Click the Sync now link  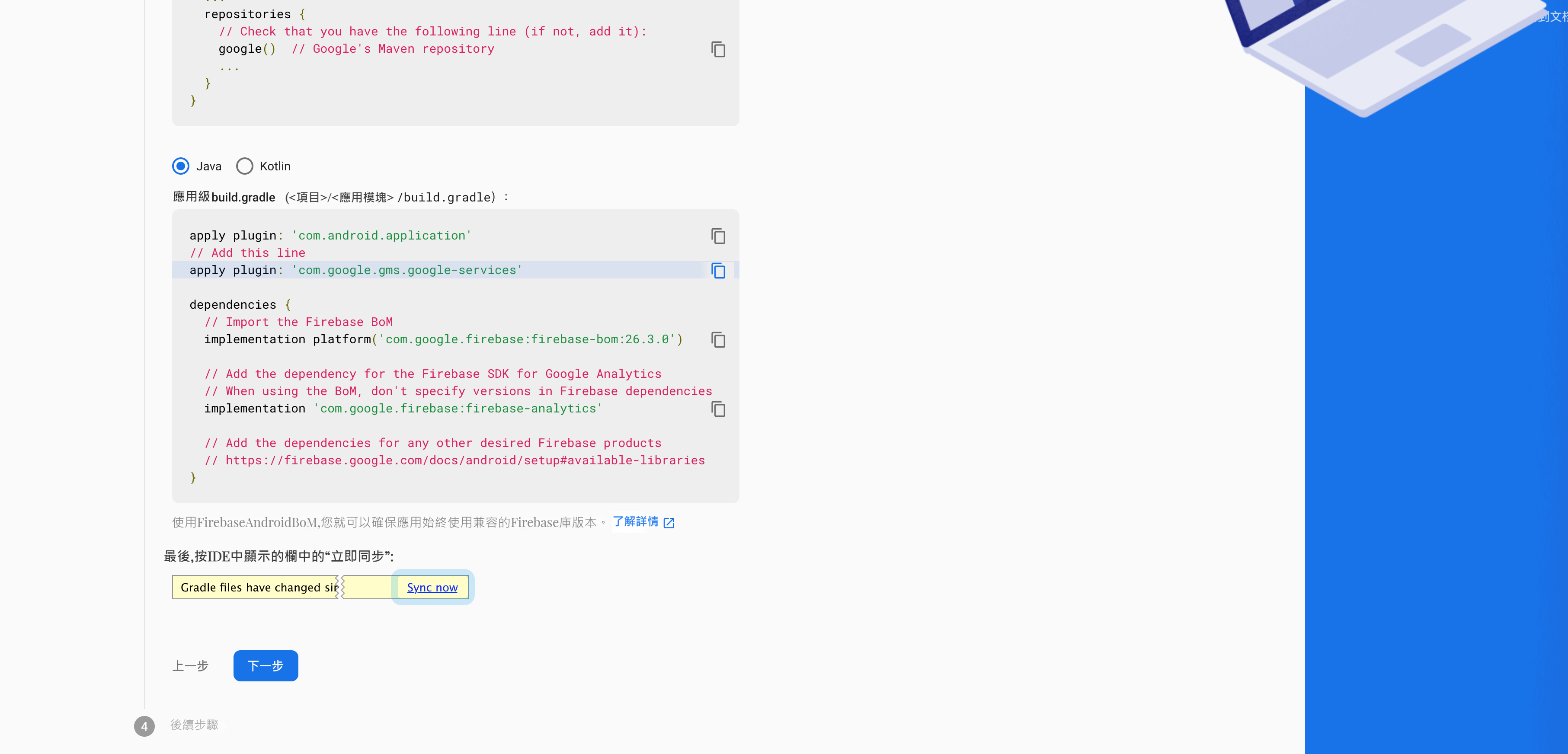[x=432, y=587]
